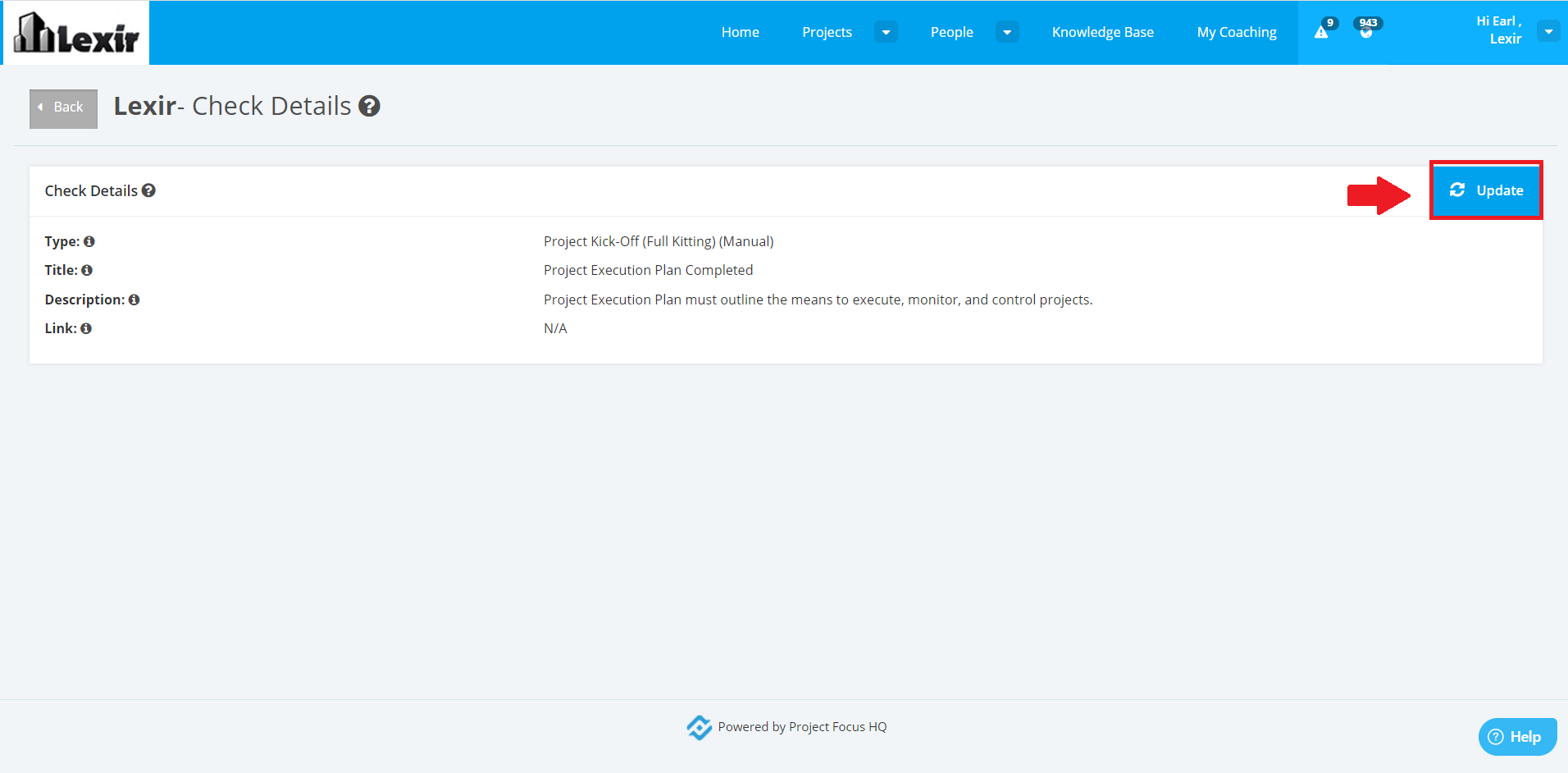Screen dimensions: 1568x773
Task: Expand the People dropdown arrow
Action: (1007, 32)
